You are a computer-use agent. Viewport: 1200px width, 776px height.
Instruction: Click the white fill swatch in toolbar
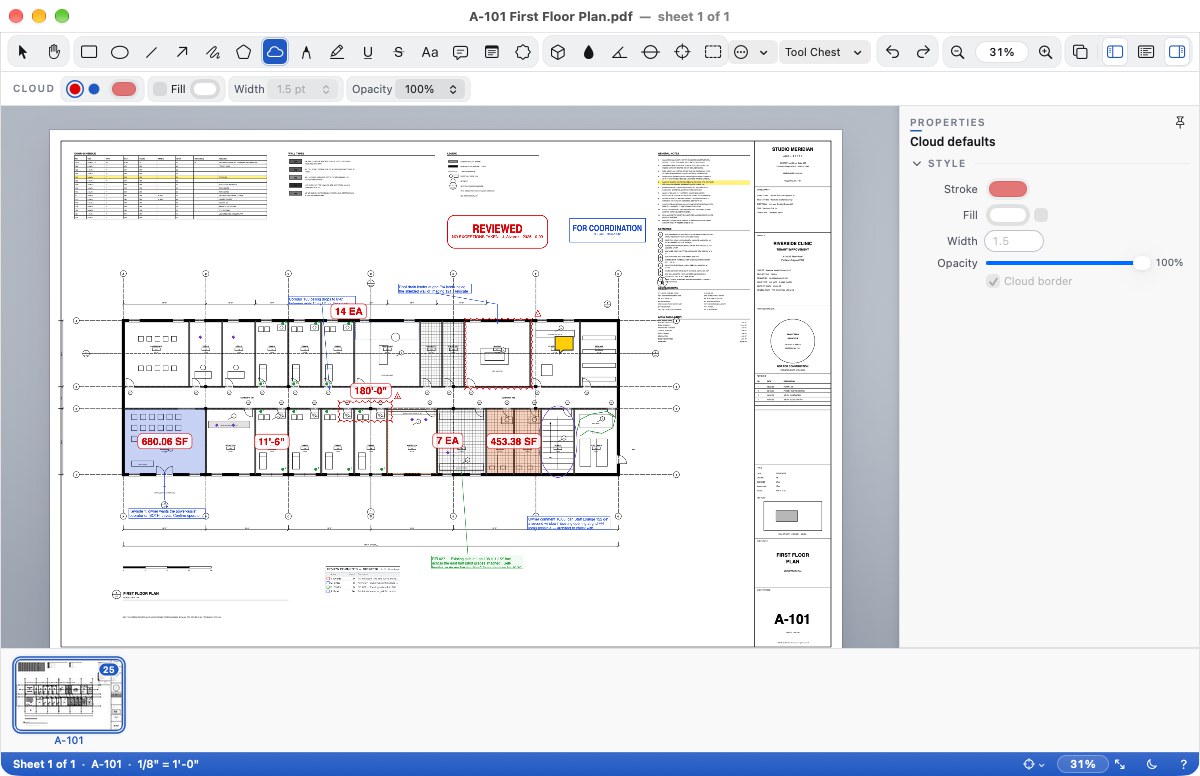pyautogui.click(x=205, y=89)
